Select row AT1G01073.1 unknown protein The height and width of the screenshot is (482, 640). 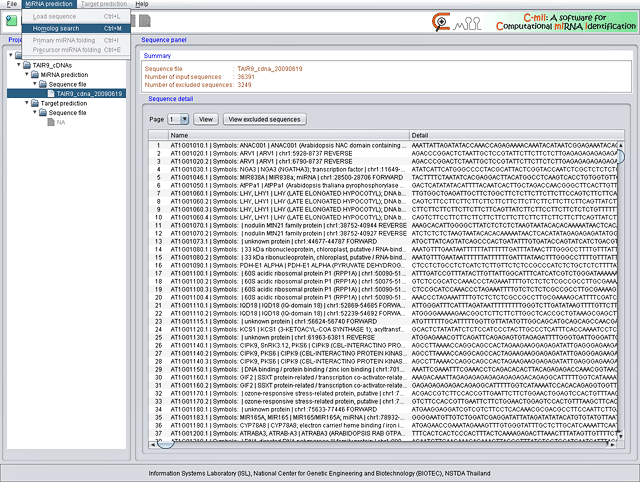pyautogui.click(x=383, y=241)
